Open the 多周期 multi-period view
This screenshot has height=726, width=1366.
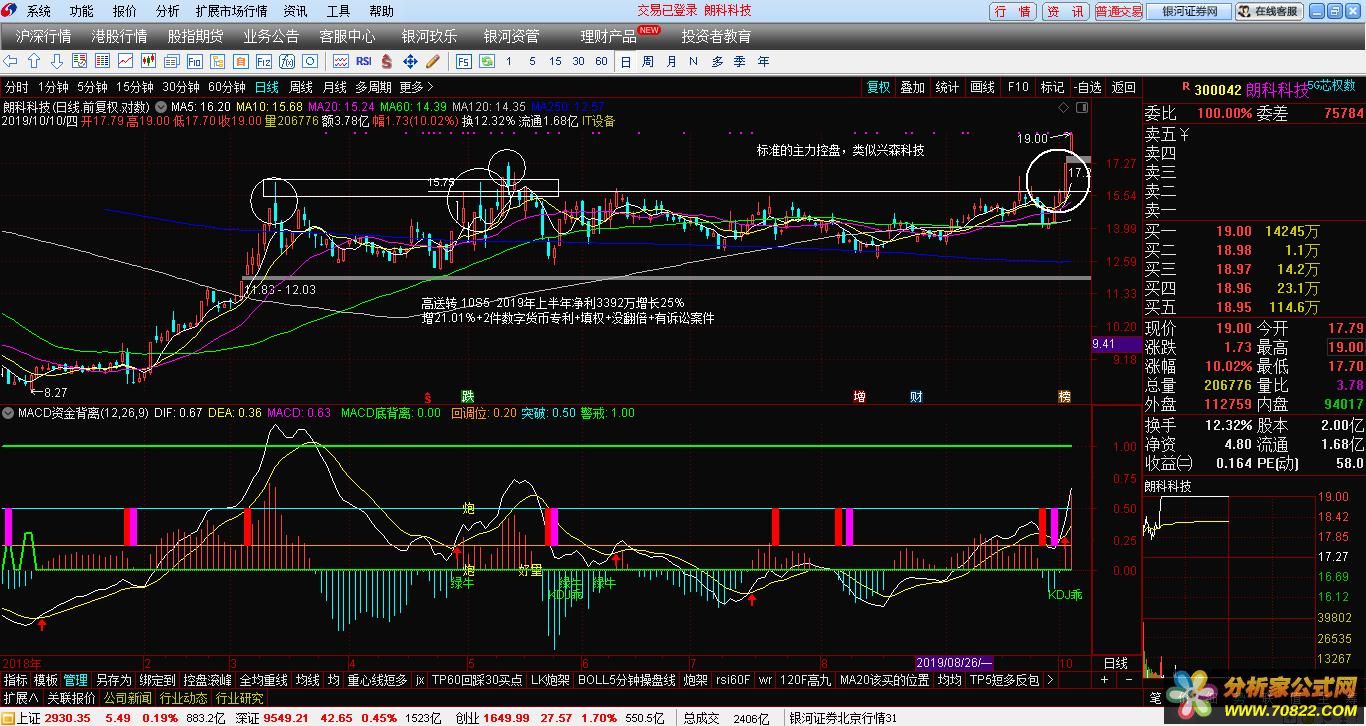pyautogui.click(x=373, y=87)
